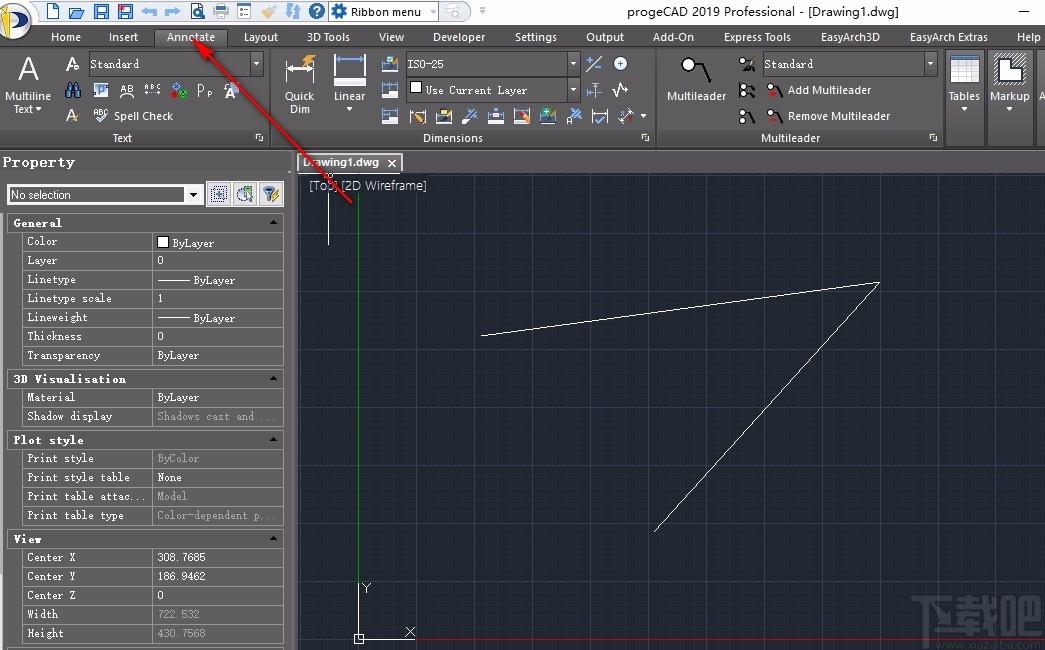The image size is (1045, 650).
Task: Open the Help question mark icon
Action: click(x=317, y=11)
